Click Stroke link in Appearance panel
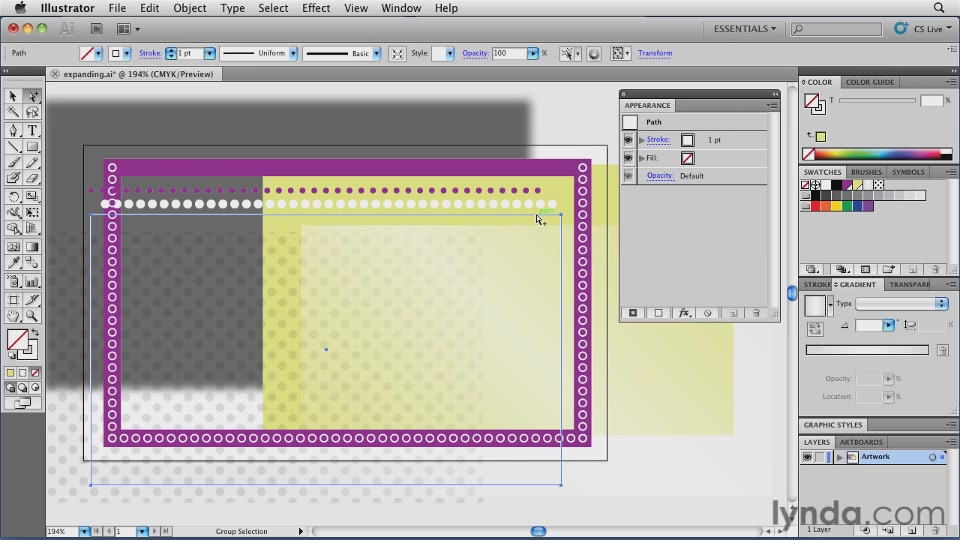This screenshot has height=540, width=960. point(658,140)
